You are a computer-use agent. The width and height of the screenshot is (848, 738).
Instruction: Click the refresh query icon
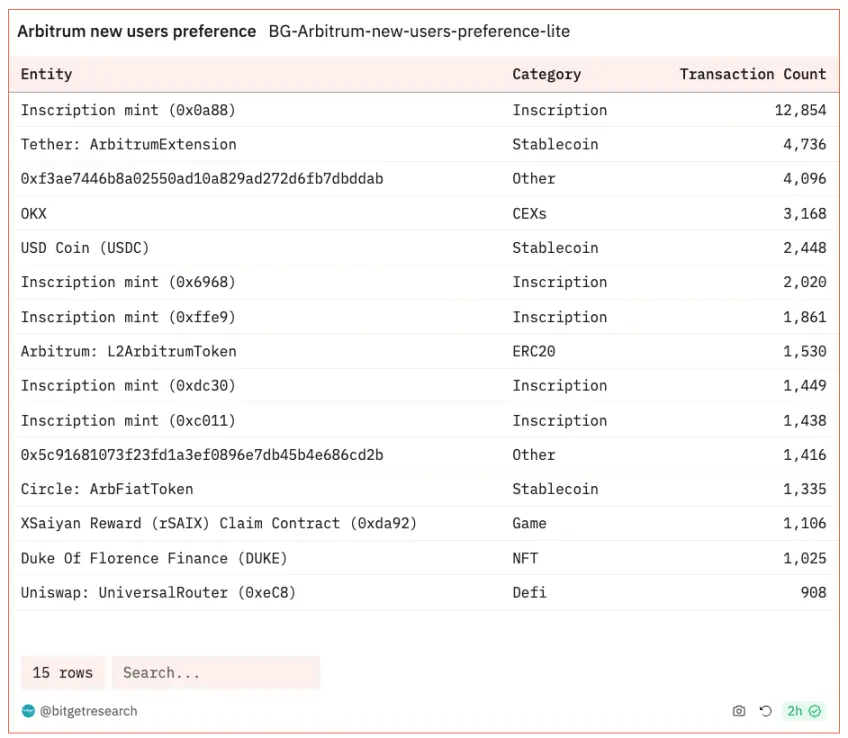[765, 711]
